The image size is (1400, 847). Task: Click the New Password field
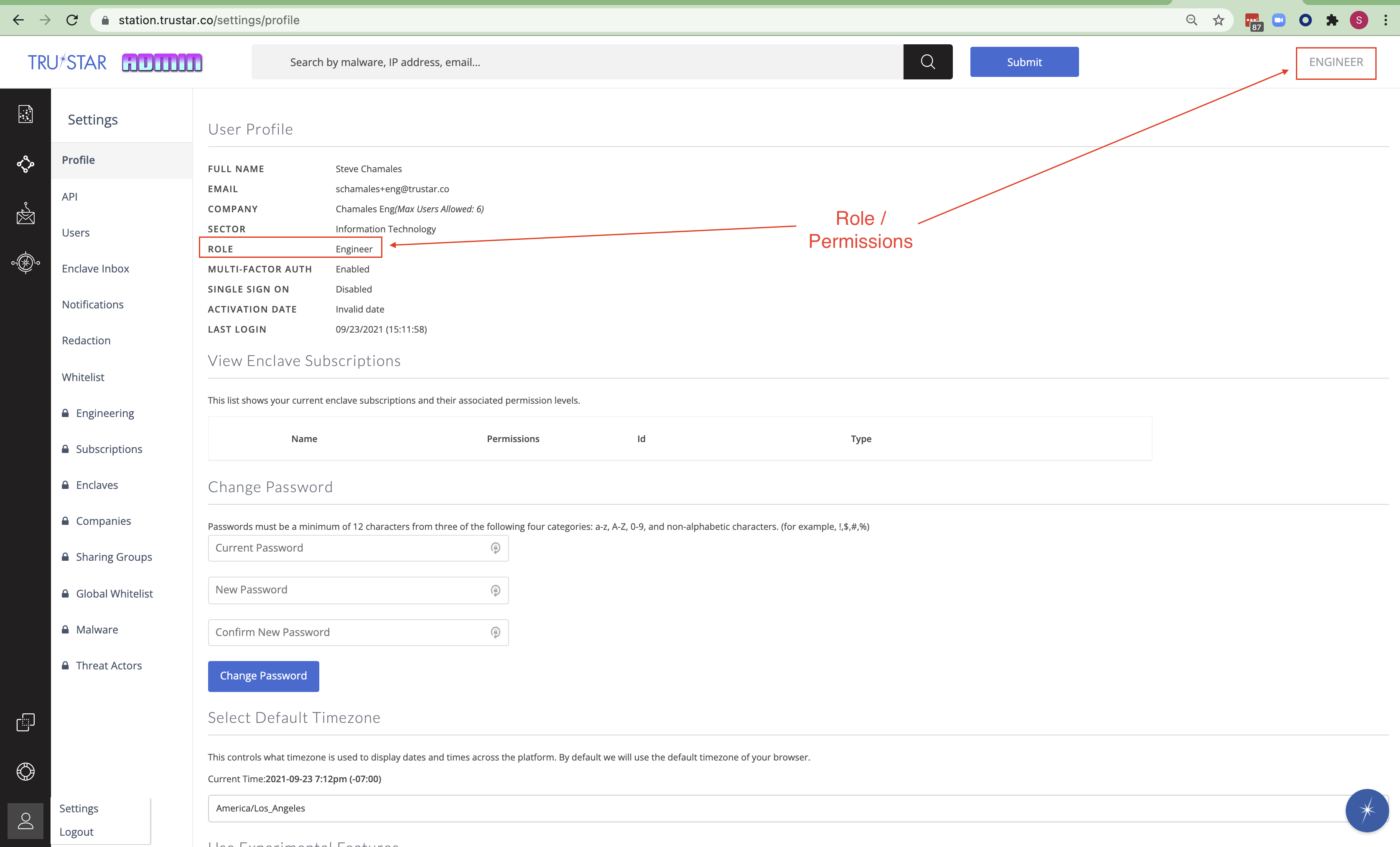pos(358,590)
